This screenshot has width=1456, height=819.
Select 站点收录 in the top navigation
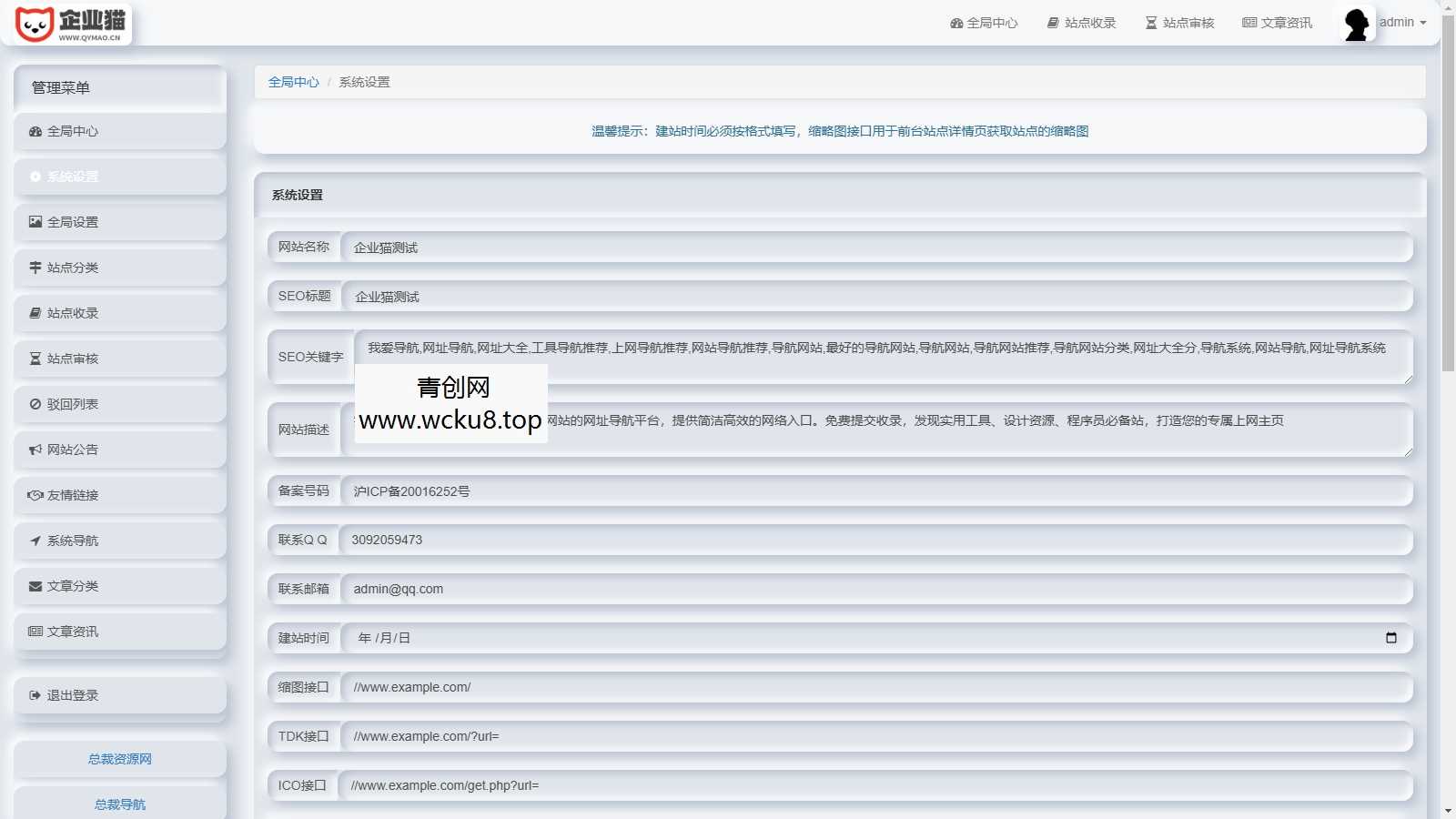(1089, 23)
